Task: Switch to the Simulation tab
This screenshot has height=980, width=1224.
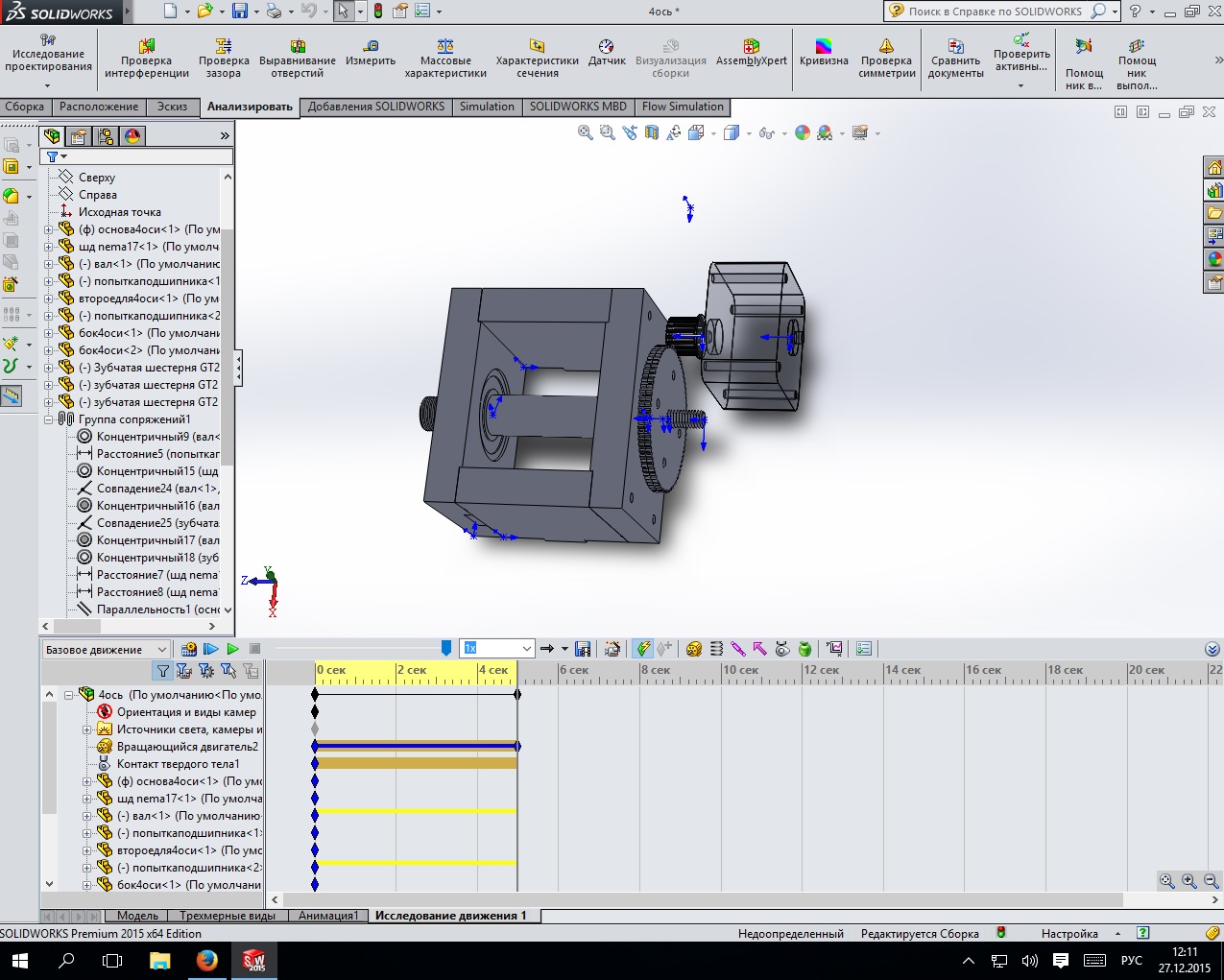Action: (x=487, y=107)
